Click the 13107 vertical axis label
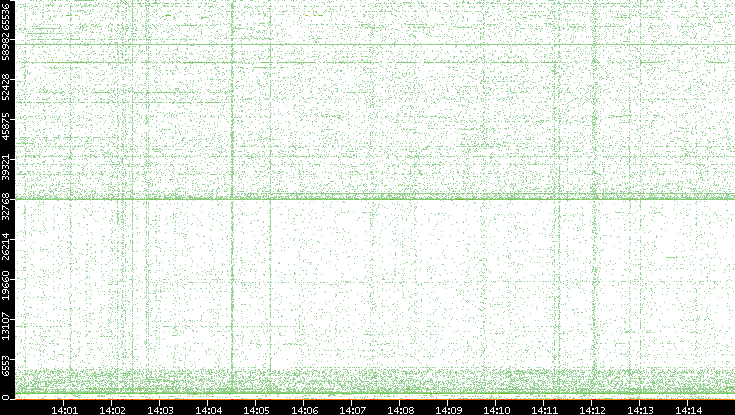Viewport: 735px width, 415px height. coord(5,326)
